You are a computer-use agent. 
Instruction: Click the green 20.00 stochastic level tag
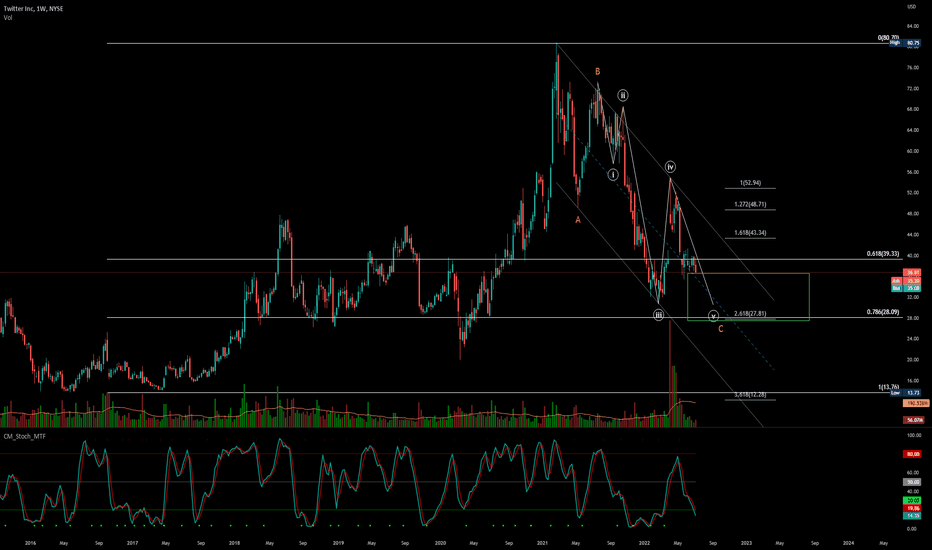912,501
